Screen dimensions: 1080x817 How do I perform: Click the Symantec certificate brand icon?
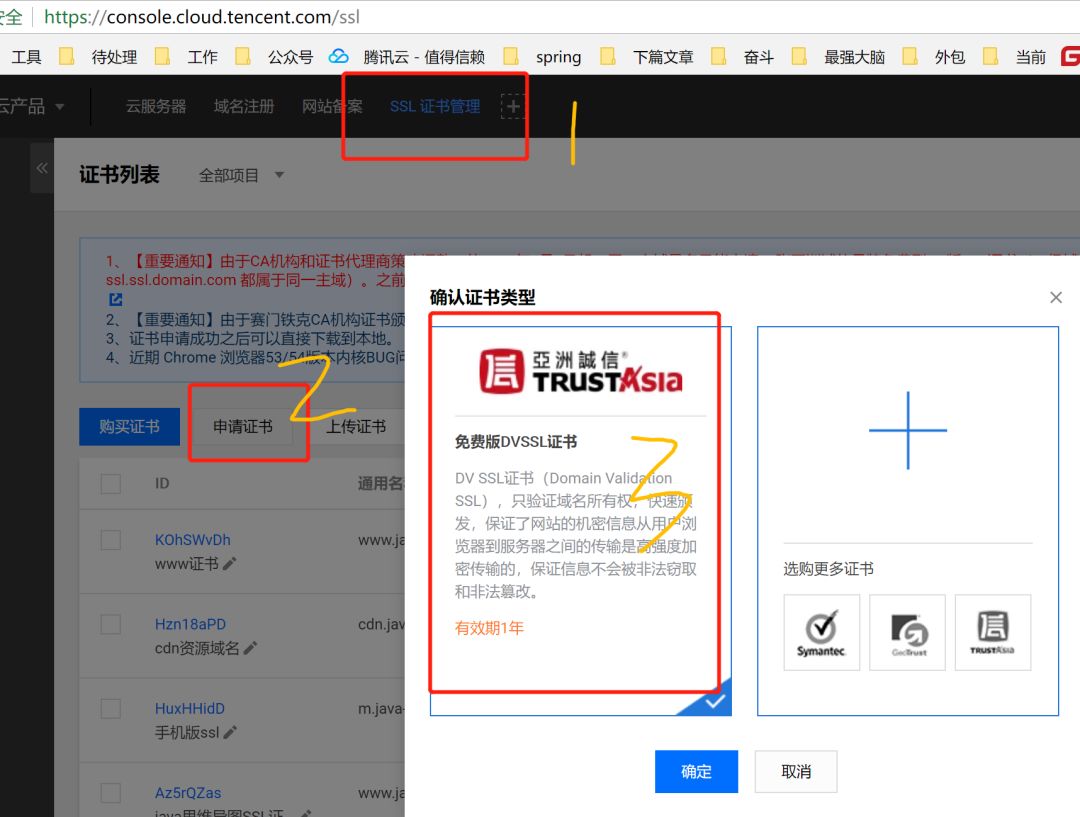[821, 632]
